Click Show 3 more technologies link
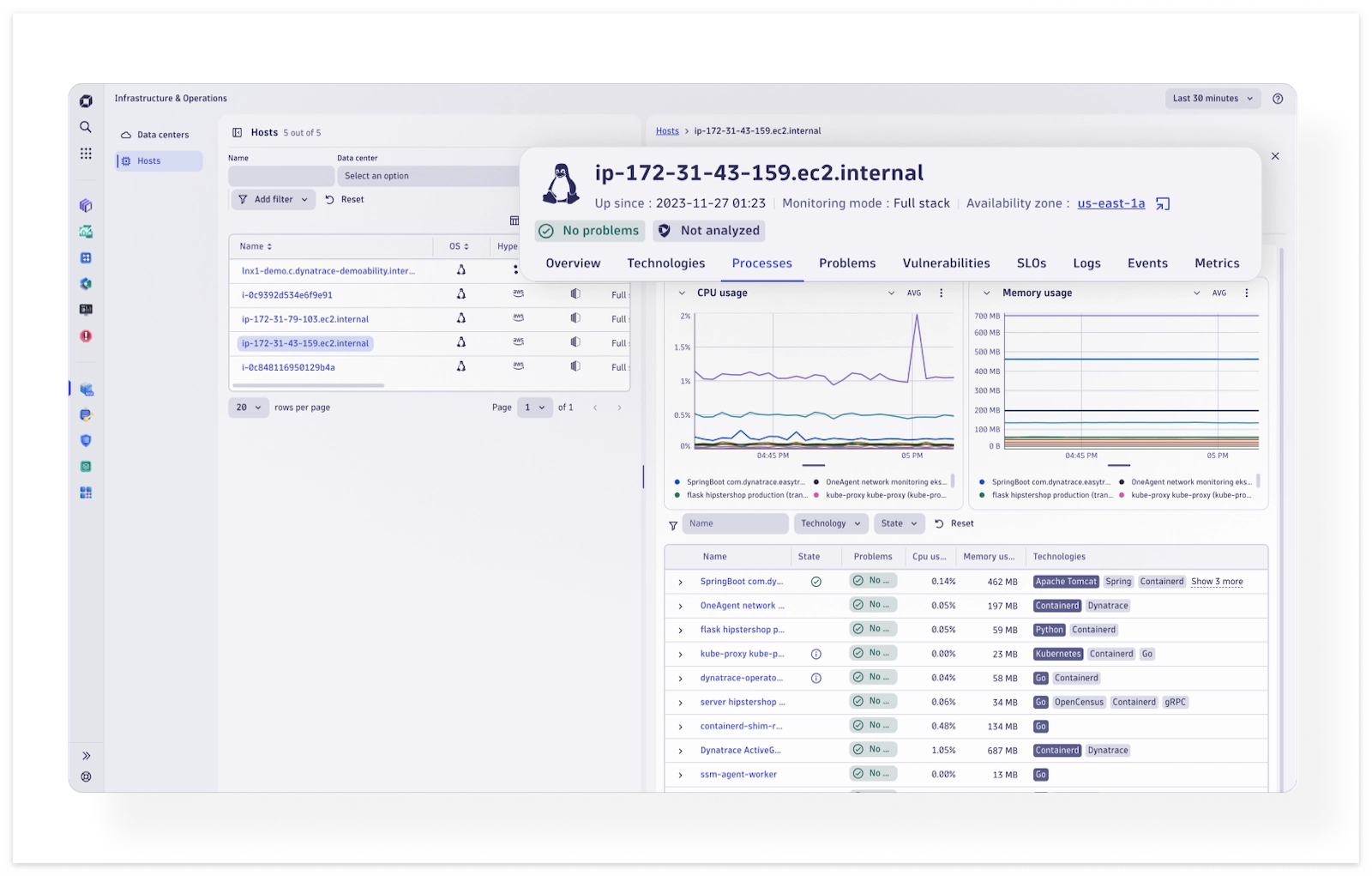The image size is (1372, 876). [1217, 582]
